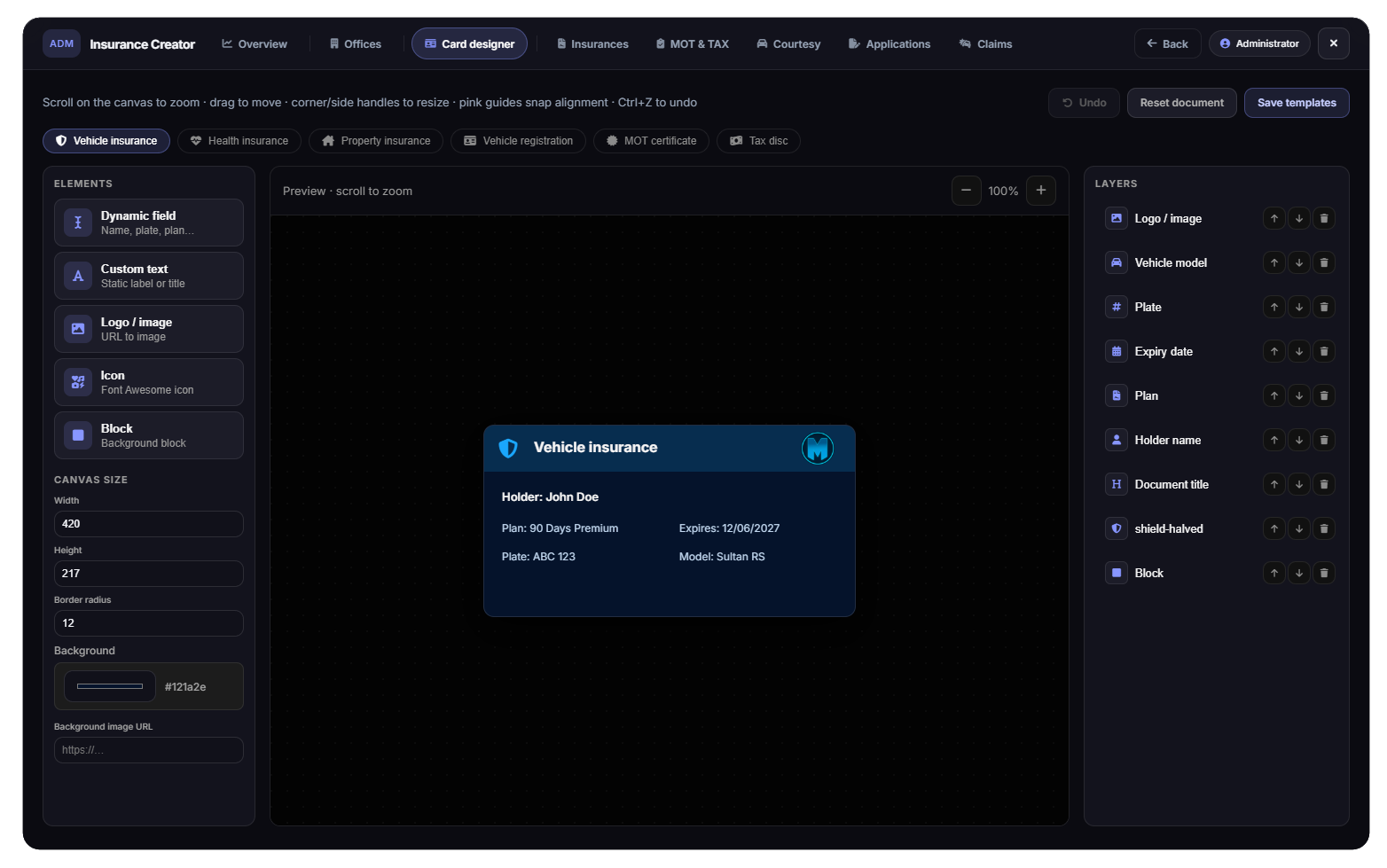Click Save templates button
This screenshot has width=1387, height=868.
click(1297, 103)
